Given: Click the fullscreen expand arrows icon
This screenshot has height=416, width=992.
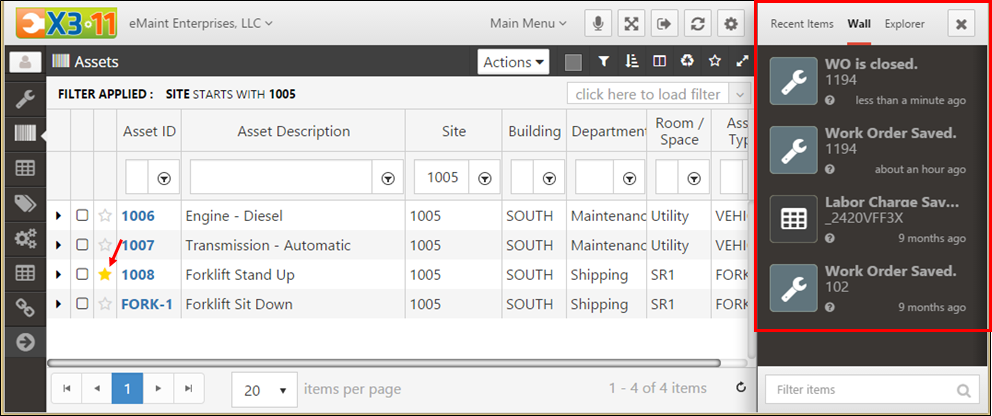Looking at the screenshot, I should pyautogui.click(x=631, y=24).
